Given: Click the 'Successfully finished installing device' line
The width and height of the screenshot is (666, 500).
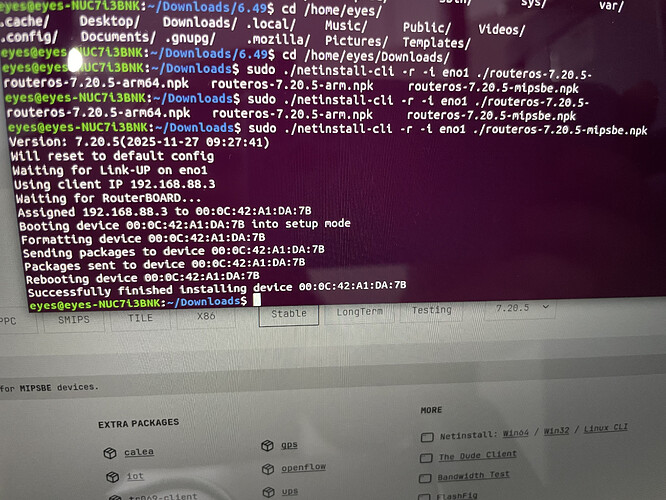Looking at the screenshot, I should 217,290.
